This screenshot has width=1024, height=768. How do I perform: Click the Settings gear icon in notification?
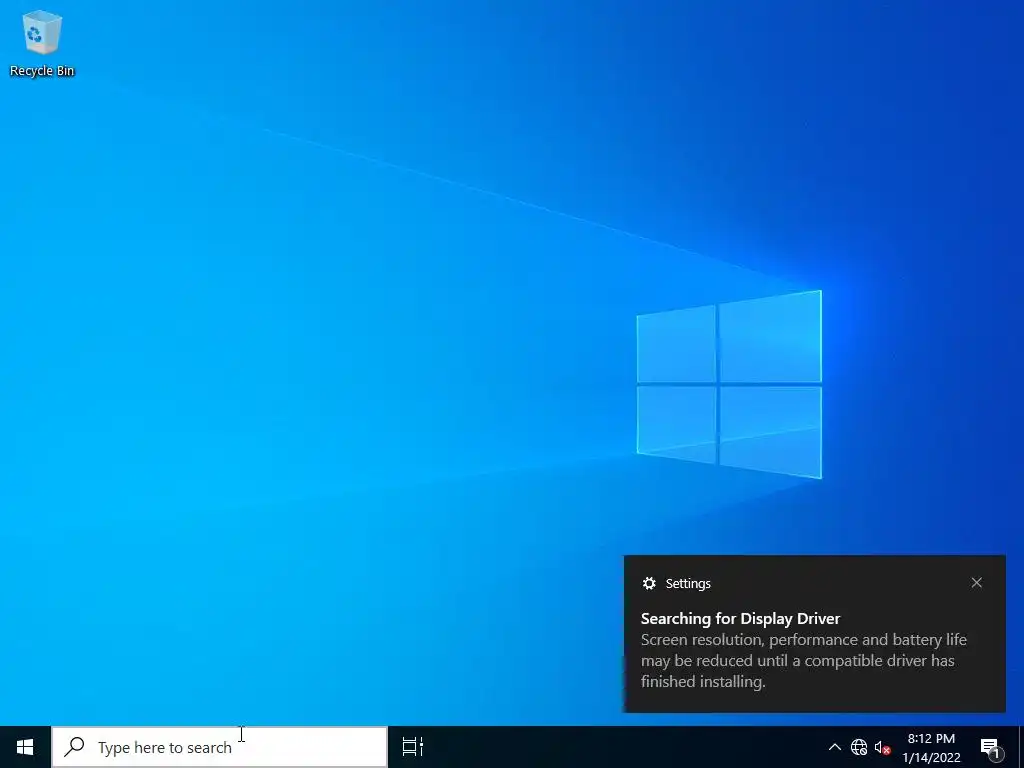pos(649,583)
